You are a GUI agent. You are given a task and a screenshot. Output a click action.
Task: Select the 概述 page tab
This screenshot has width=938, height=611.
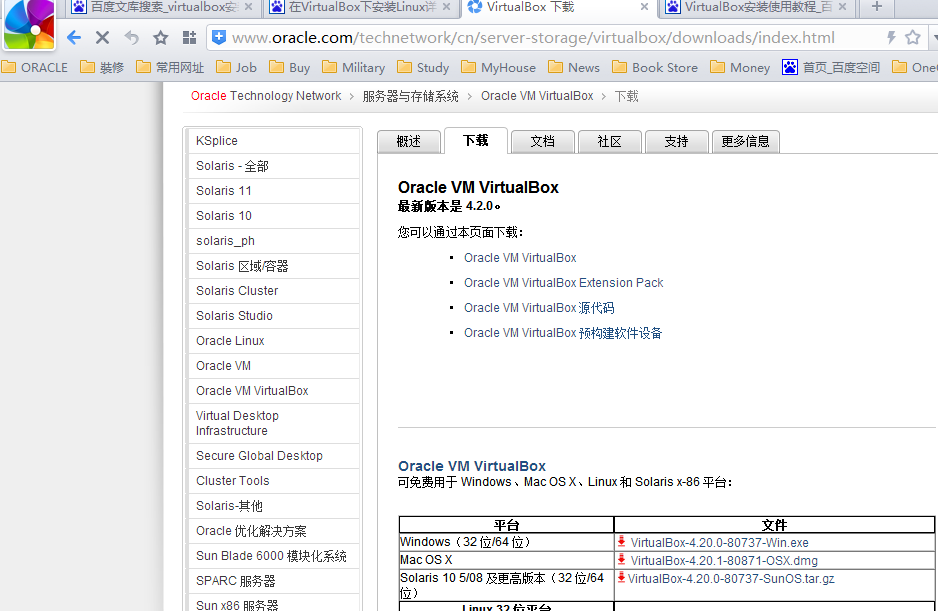[409, 142]
